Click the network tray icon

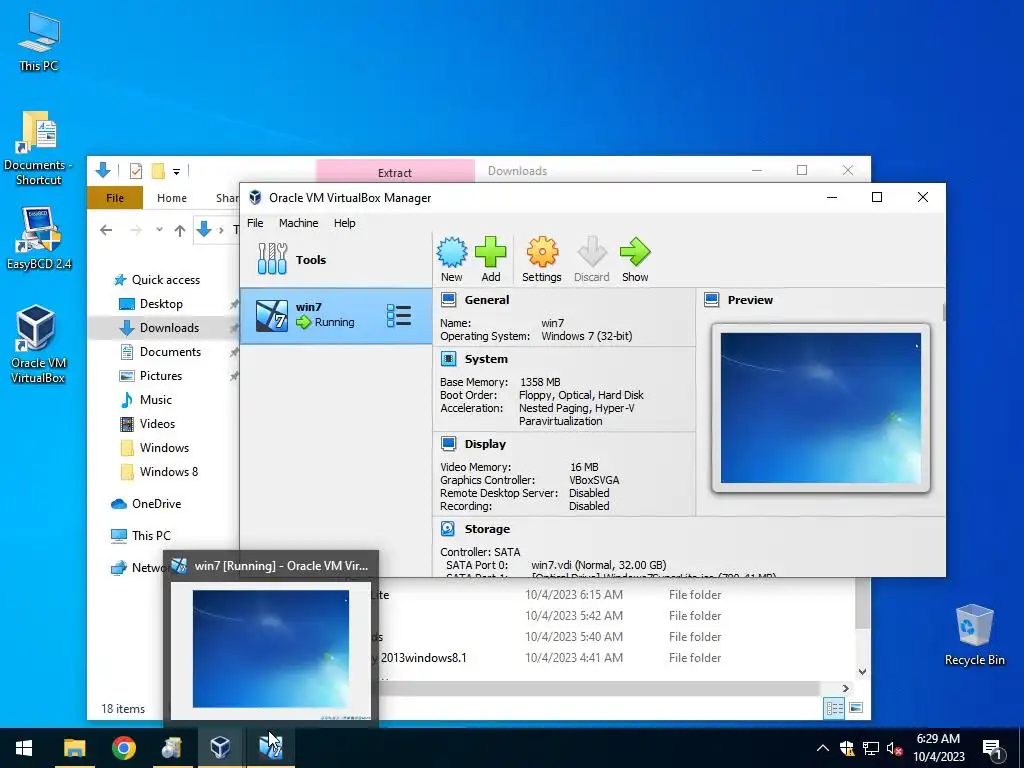click(871, 748)
